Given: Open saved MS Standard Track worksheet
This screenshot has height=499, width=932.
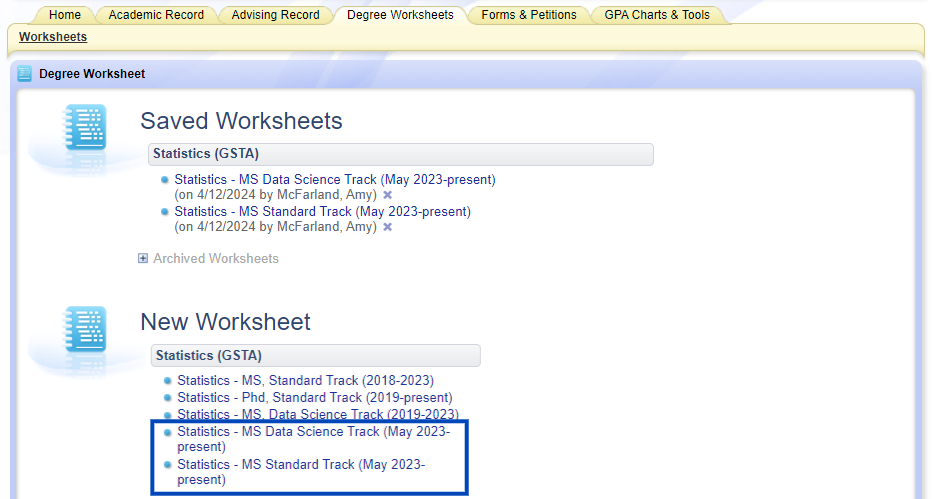Looking at the screenshot, I should click(x=322, y=212).
